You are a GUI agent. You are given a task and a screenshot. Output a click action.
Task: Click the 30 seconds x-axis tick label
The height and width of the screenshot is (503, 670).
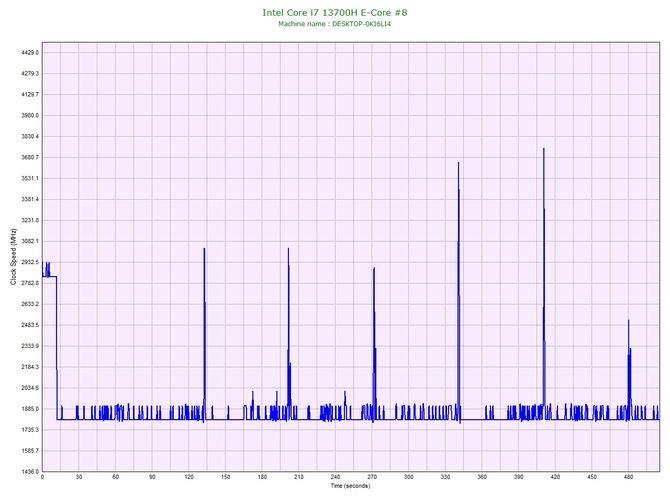pos(79,477)
